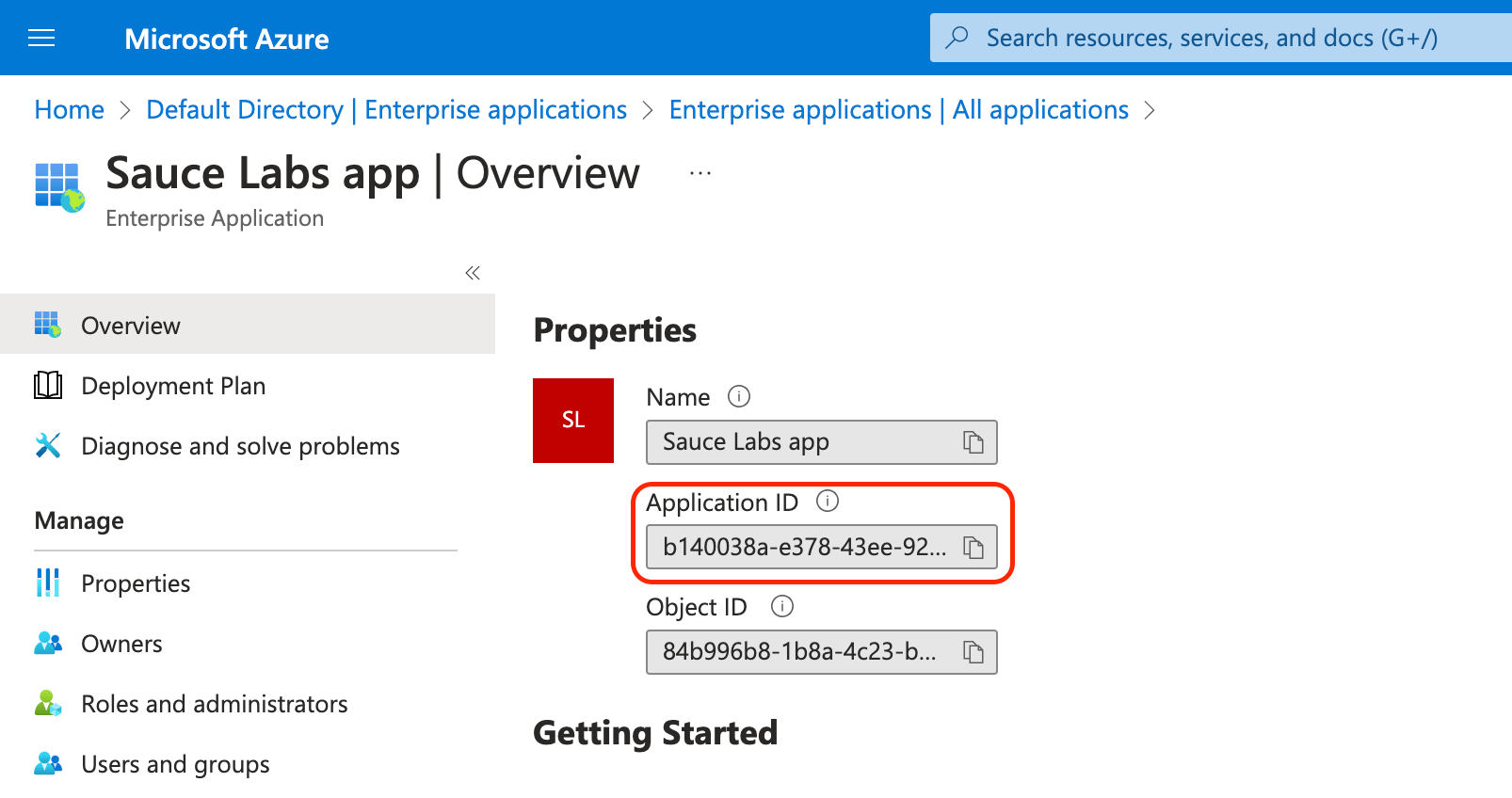Select Overview in the side menu

(131, 326)
